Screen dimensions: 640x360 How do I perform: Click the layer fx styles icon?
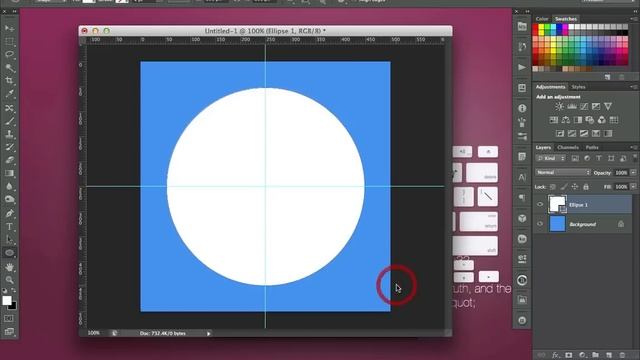tap(555, 355)
